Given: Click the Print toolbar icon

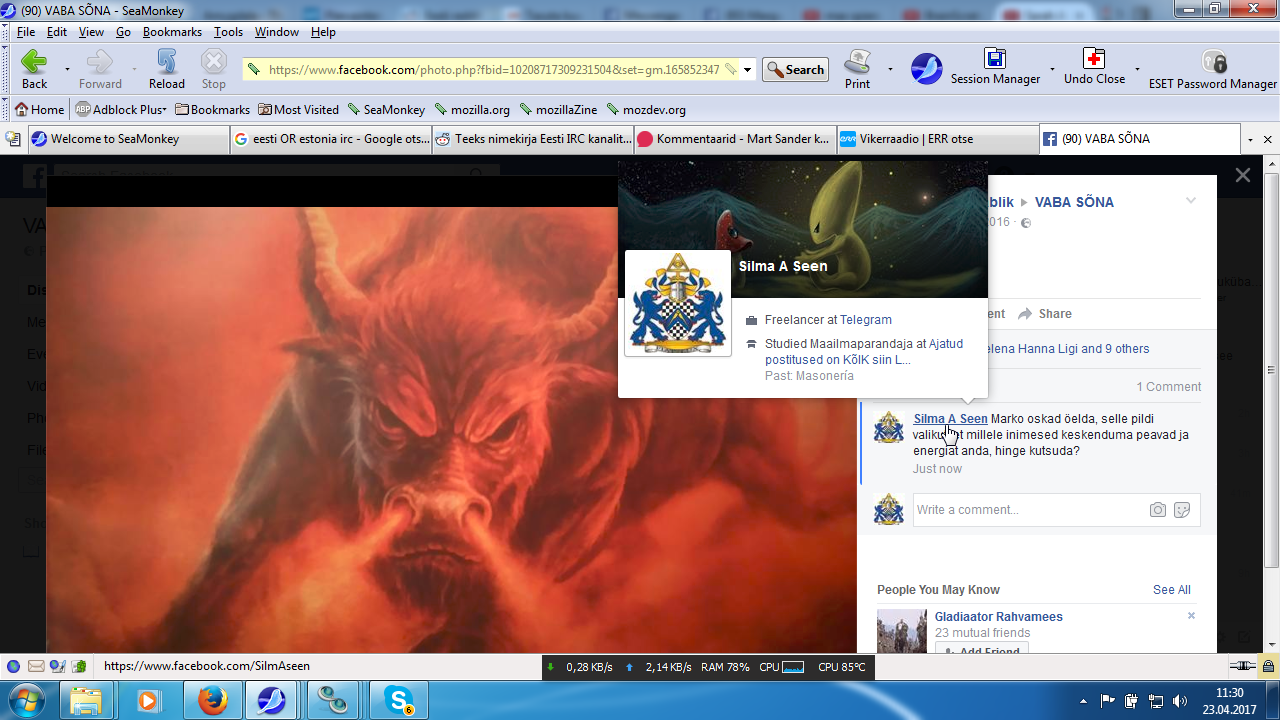Looking at the screenshot, I should [857, 69].
